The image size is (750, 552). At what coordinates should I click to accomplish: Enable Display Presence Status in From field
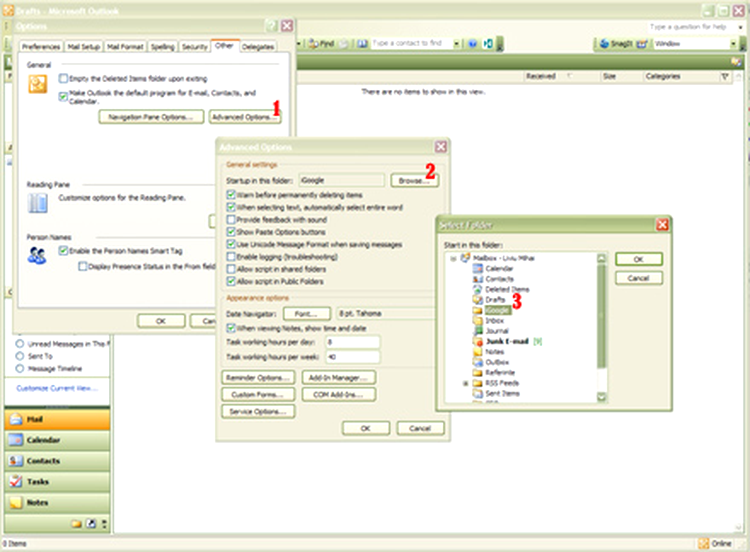(83, 266)
